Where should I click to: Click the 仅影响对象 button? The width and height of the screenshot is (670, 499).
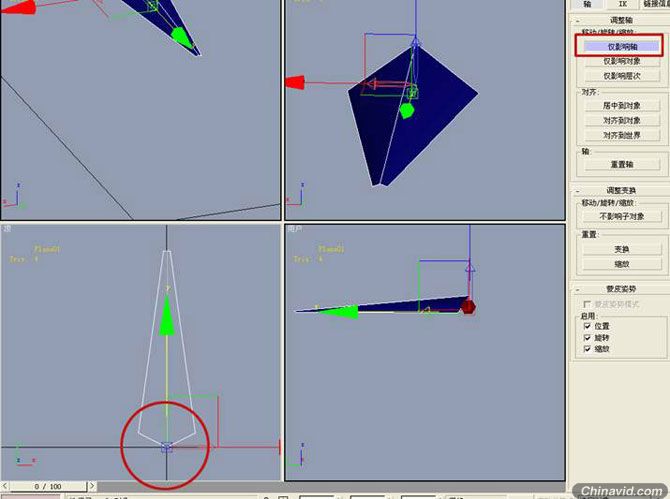(x=622, y=62)
